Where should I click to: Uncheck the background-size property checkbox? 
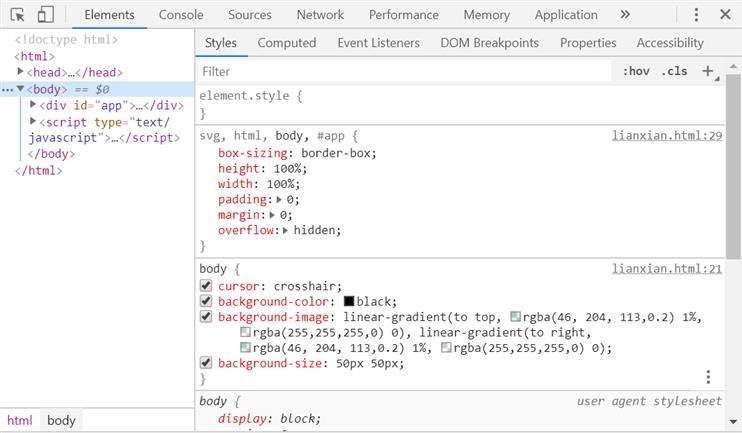tap(206, 363)
